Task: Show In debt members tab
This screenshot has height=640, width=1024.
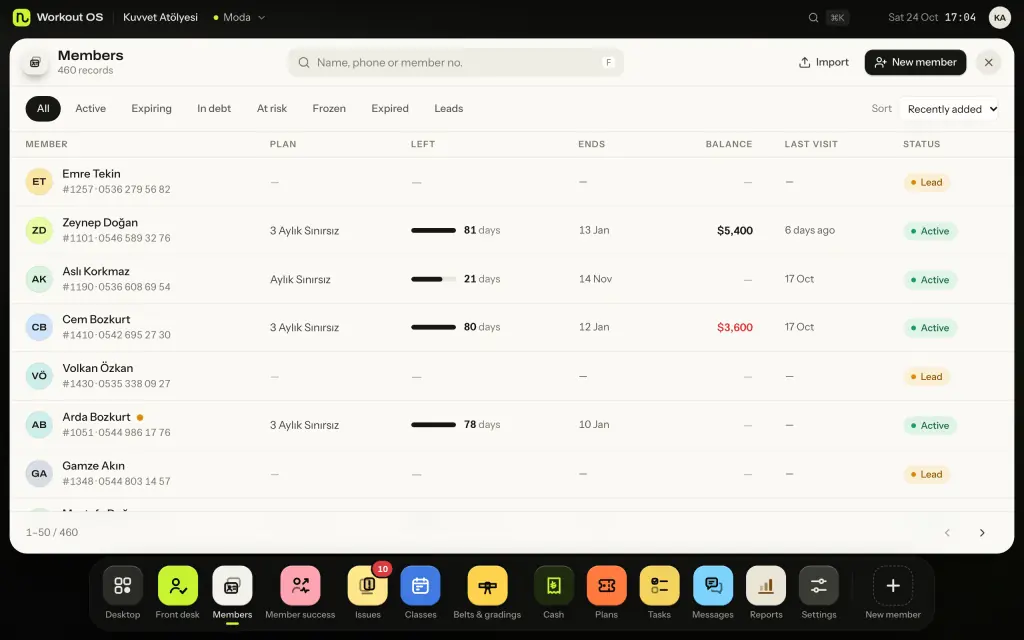Action: coord(214,108)
